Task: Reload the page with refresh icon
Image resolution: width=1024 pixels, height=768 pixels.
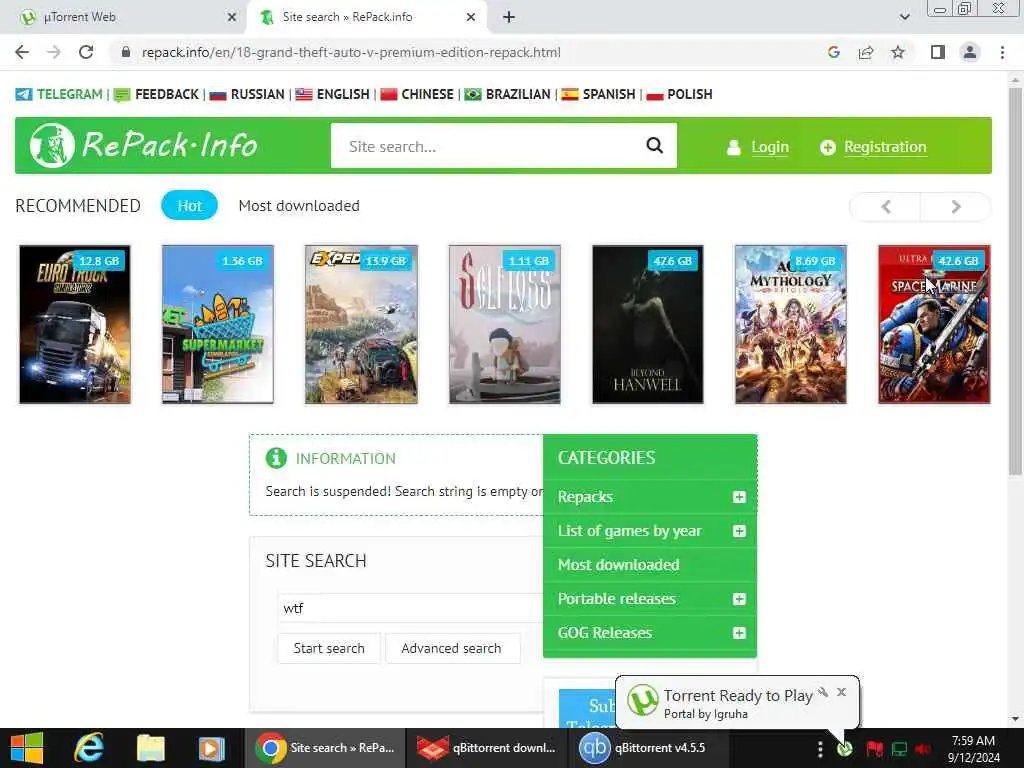Action: (x=86, y=52)
